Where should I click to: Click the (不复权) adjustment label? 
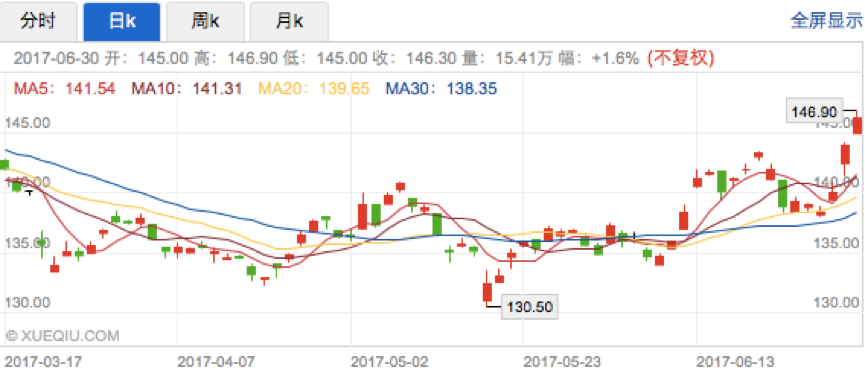(x=681, y=58)
